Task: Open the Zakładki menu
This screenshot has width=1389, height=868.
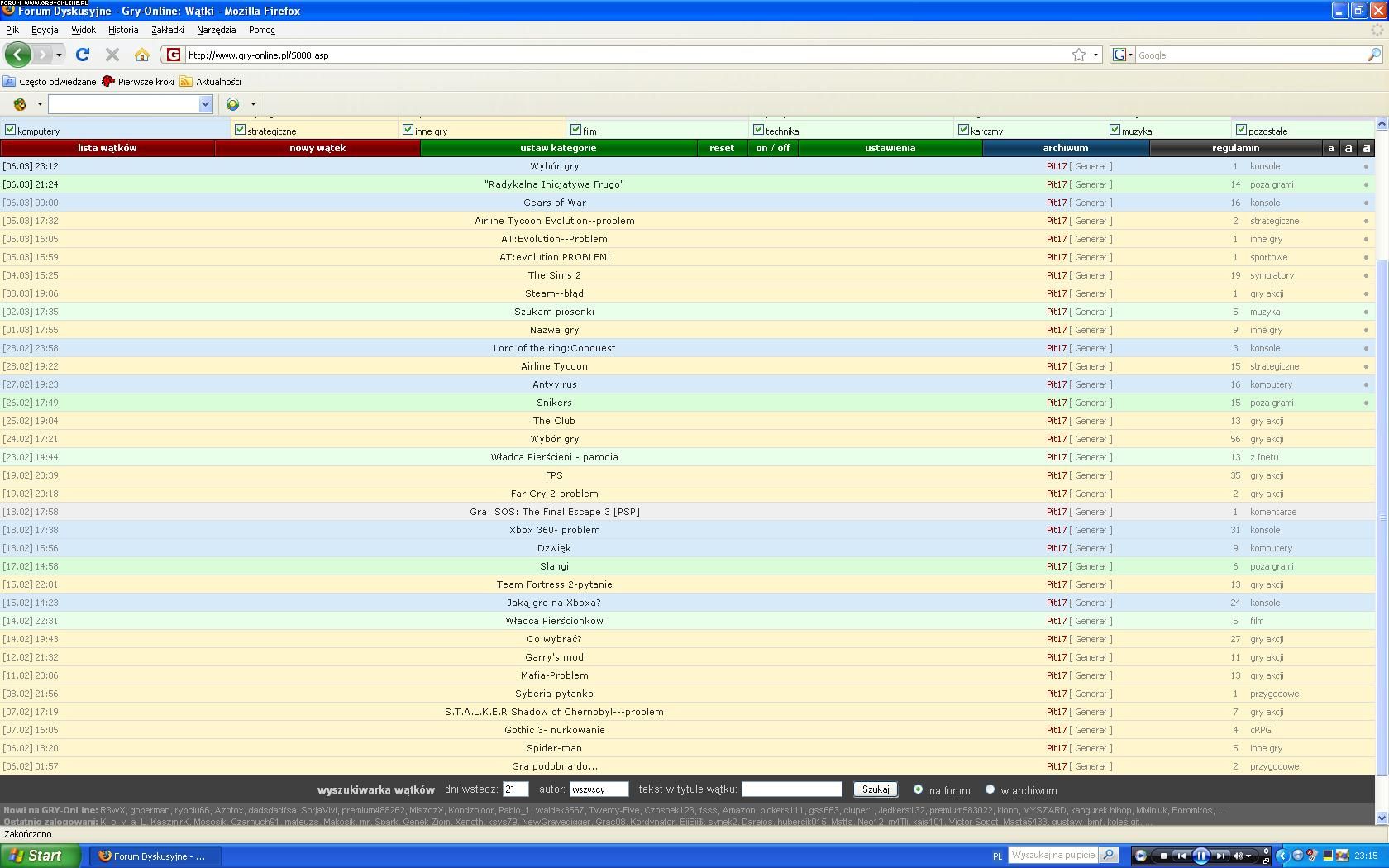Action: coord(167,30)
